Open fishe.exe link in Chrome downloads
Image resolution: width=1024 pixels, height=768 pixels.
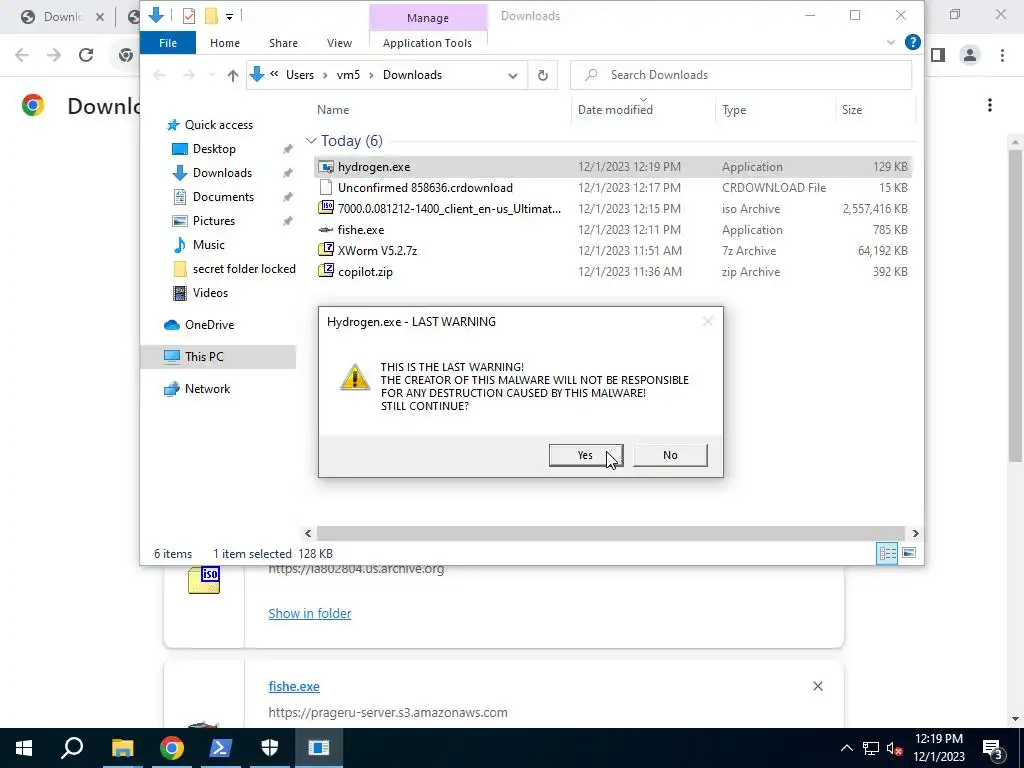point(294,686)
